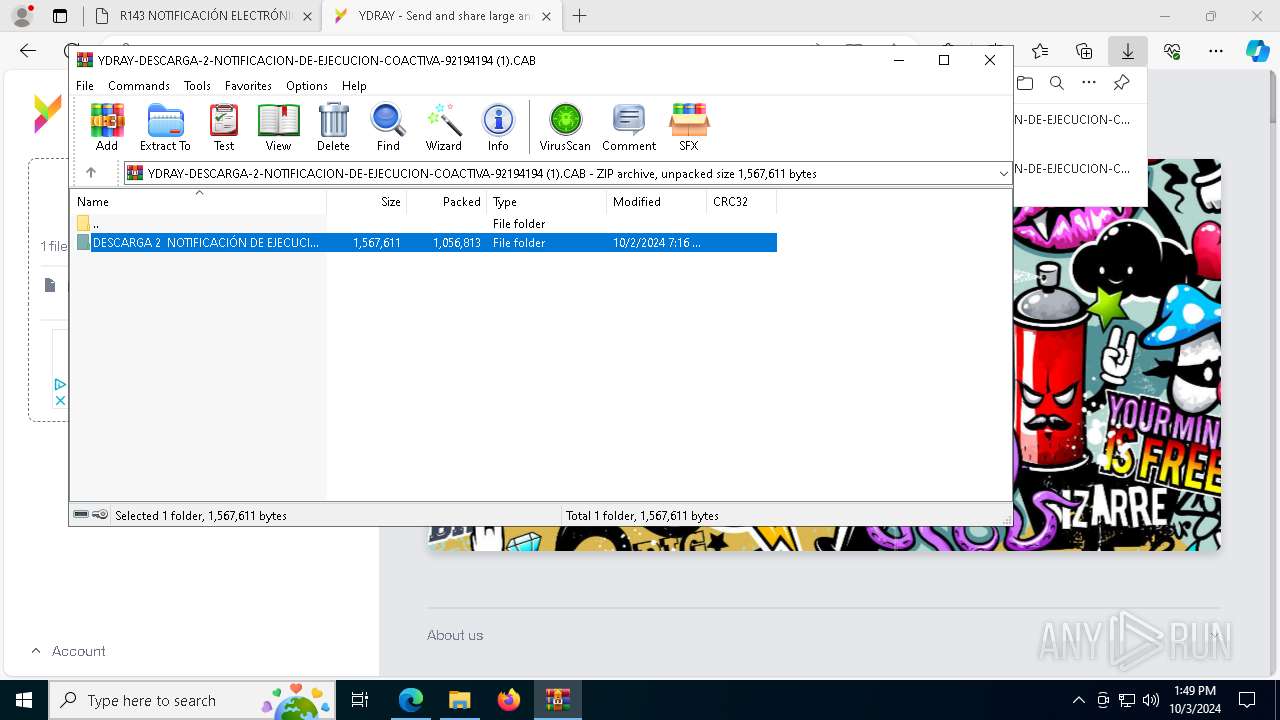Open the Wizard tool icon
The image size is (1280, 720).
443,127
